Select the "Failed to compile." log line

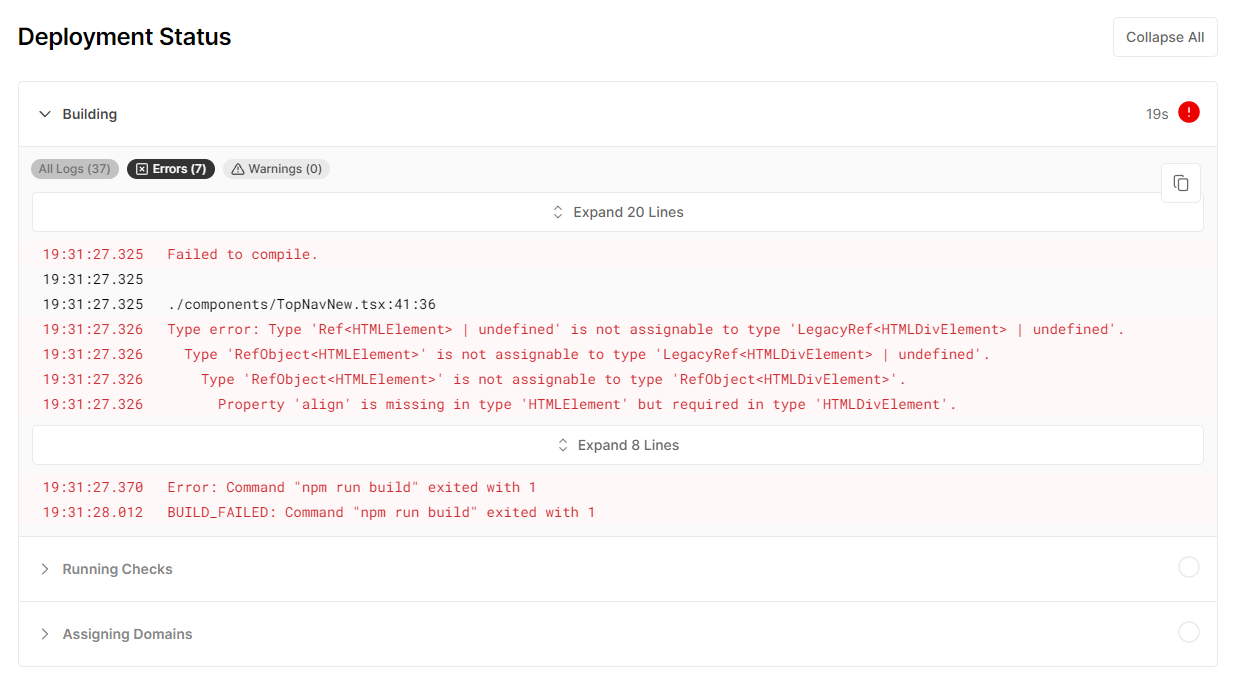click(242, 254)
